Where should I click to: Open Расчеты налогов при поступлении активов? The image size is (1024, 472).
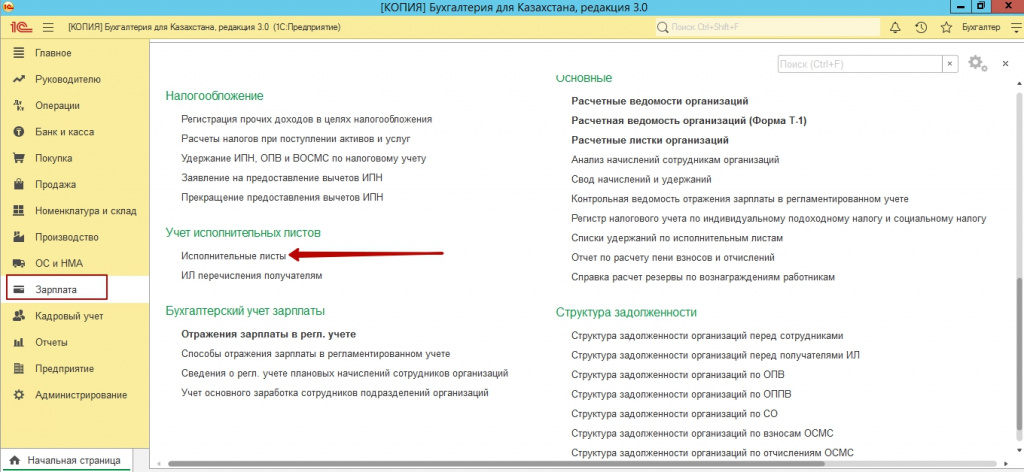[x=296, y=139]
